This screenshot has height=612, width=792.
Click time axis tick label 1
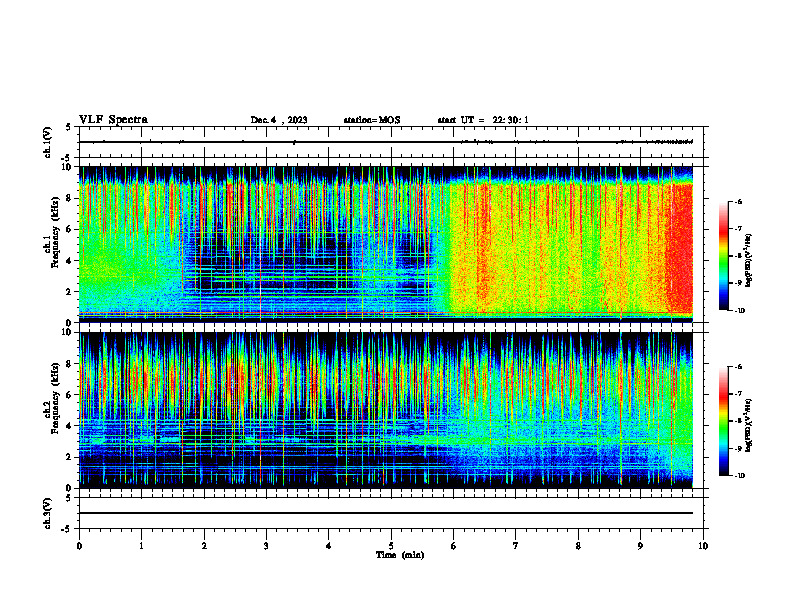(141, 546)
